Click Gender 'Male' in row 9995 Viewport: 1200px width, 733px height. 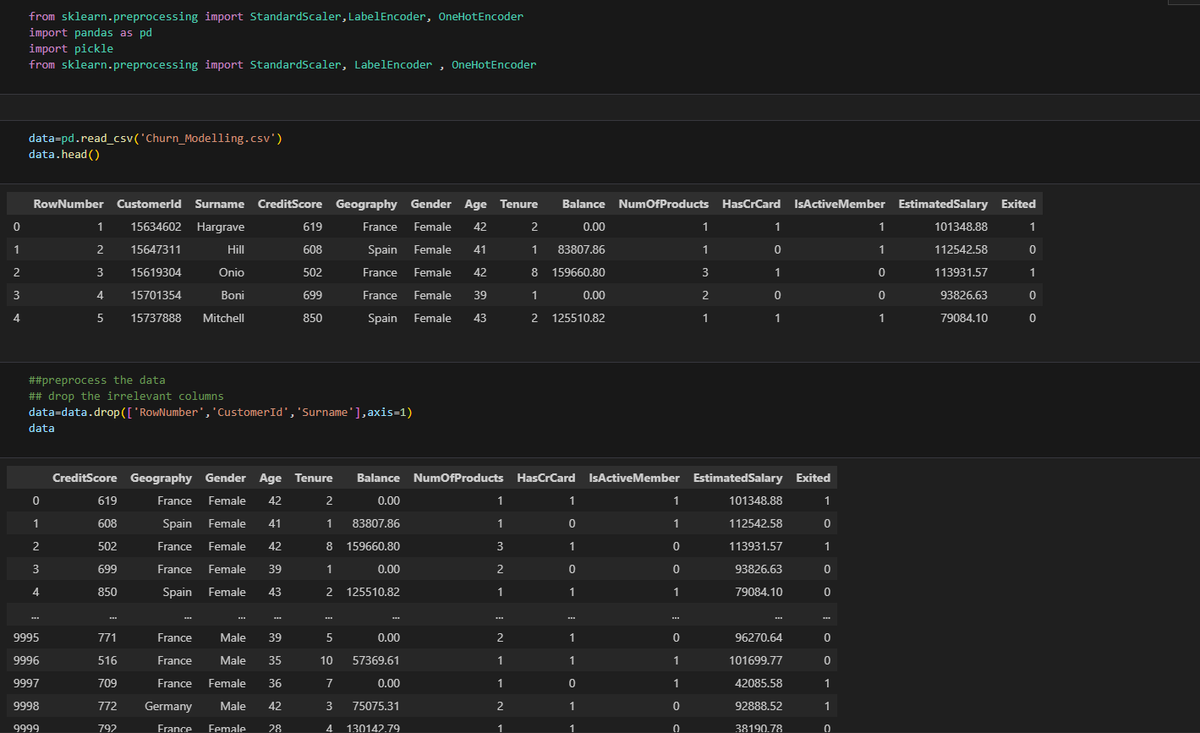(233, 638)
